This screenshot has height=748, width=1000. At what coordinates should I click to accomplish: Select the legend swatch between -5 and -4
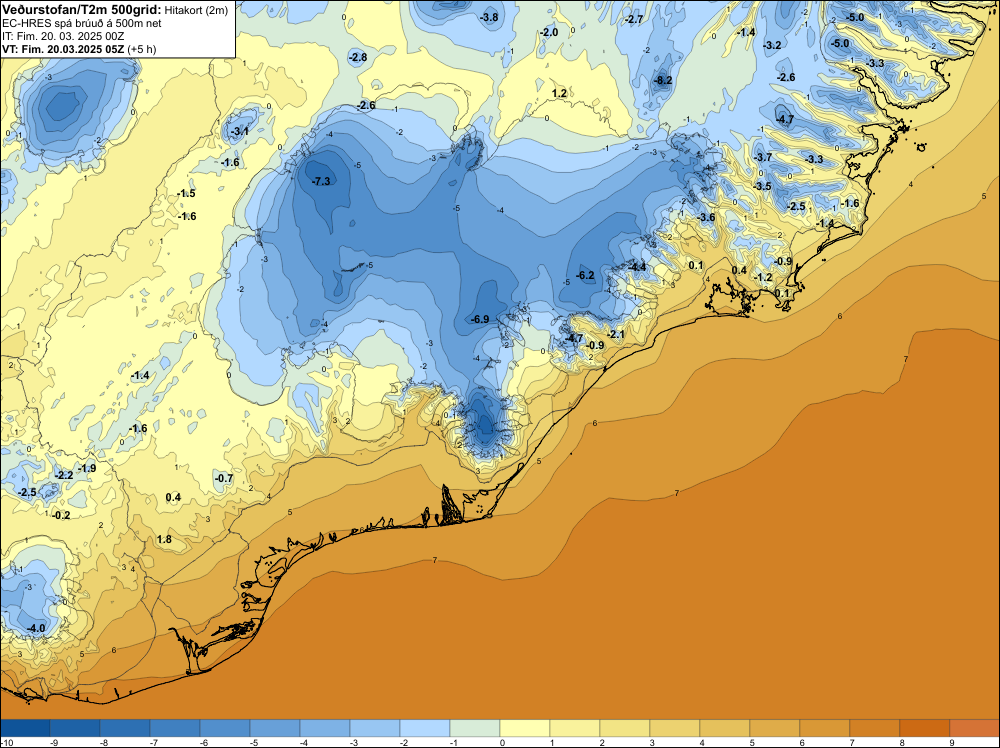(x=275, y=728)
